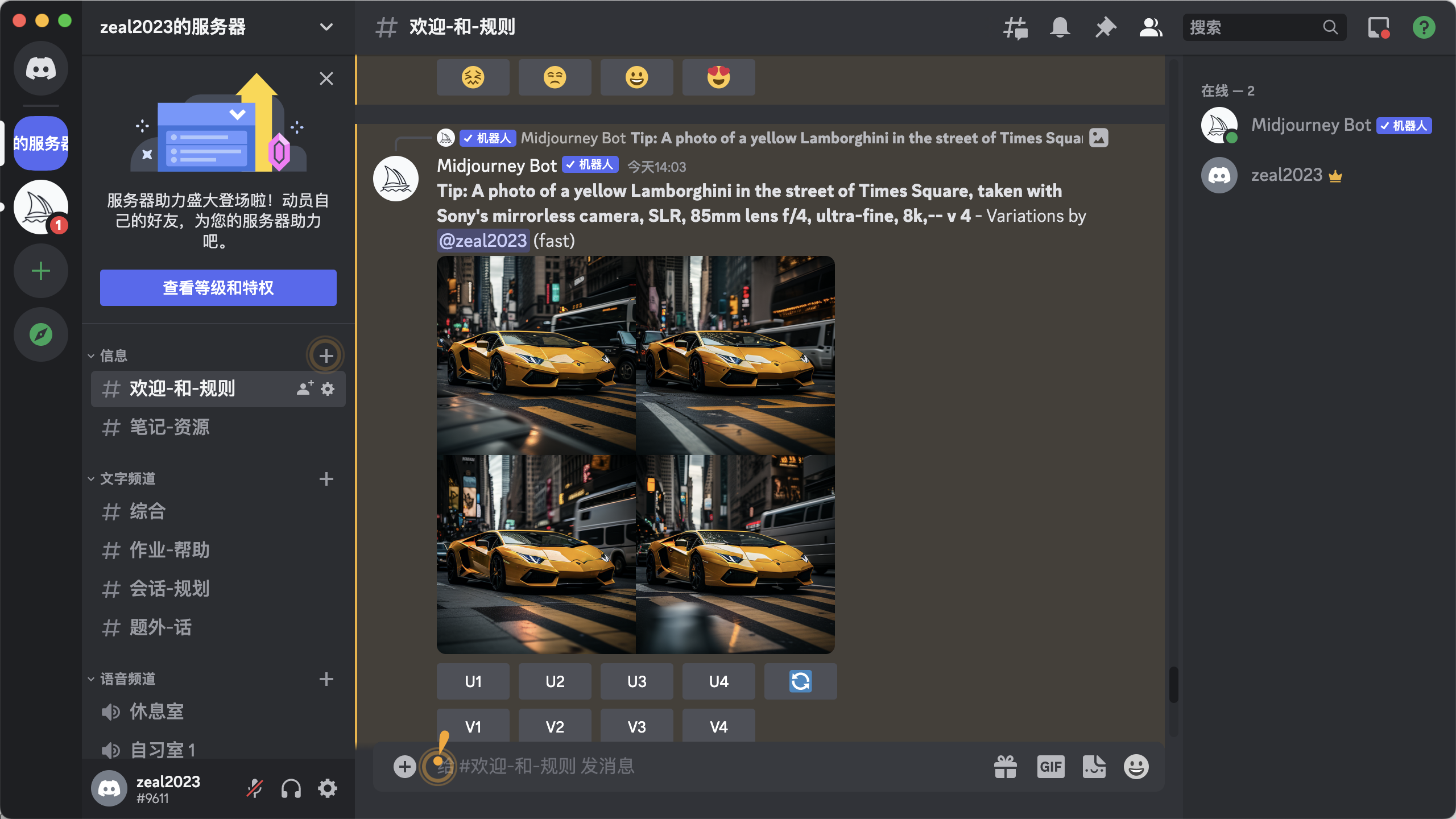Open the gift Nitro icon
The width and height of the screenshot is (1456, 819).
1006,767
